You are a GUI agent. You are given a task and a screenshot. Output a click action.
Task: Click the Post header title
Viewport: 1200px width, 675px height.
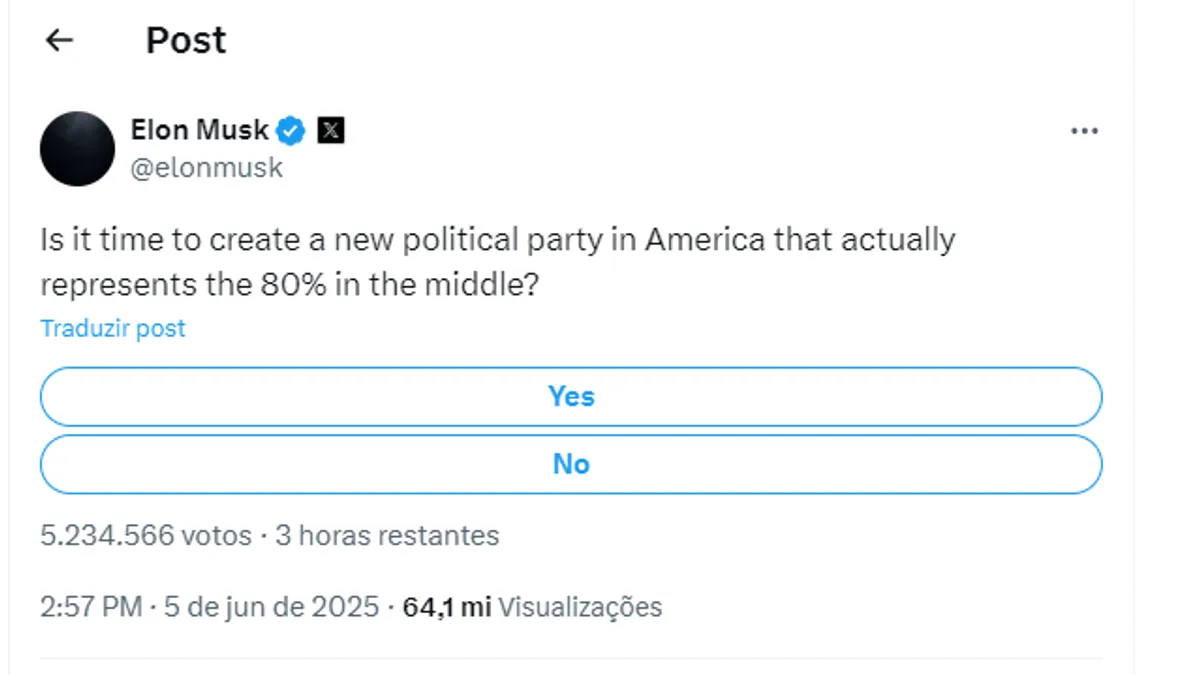(x=186, y=40)
